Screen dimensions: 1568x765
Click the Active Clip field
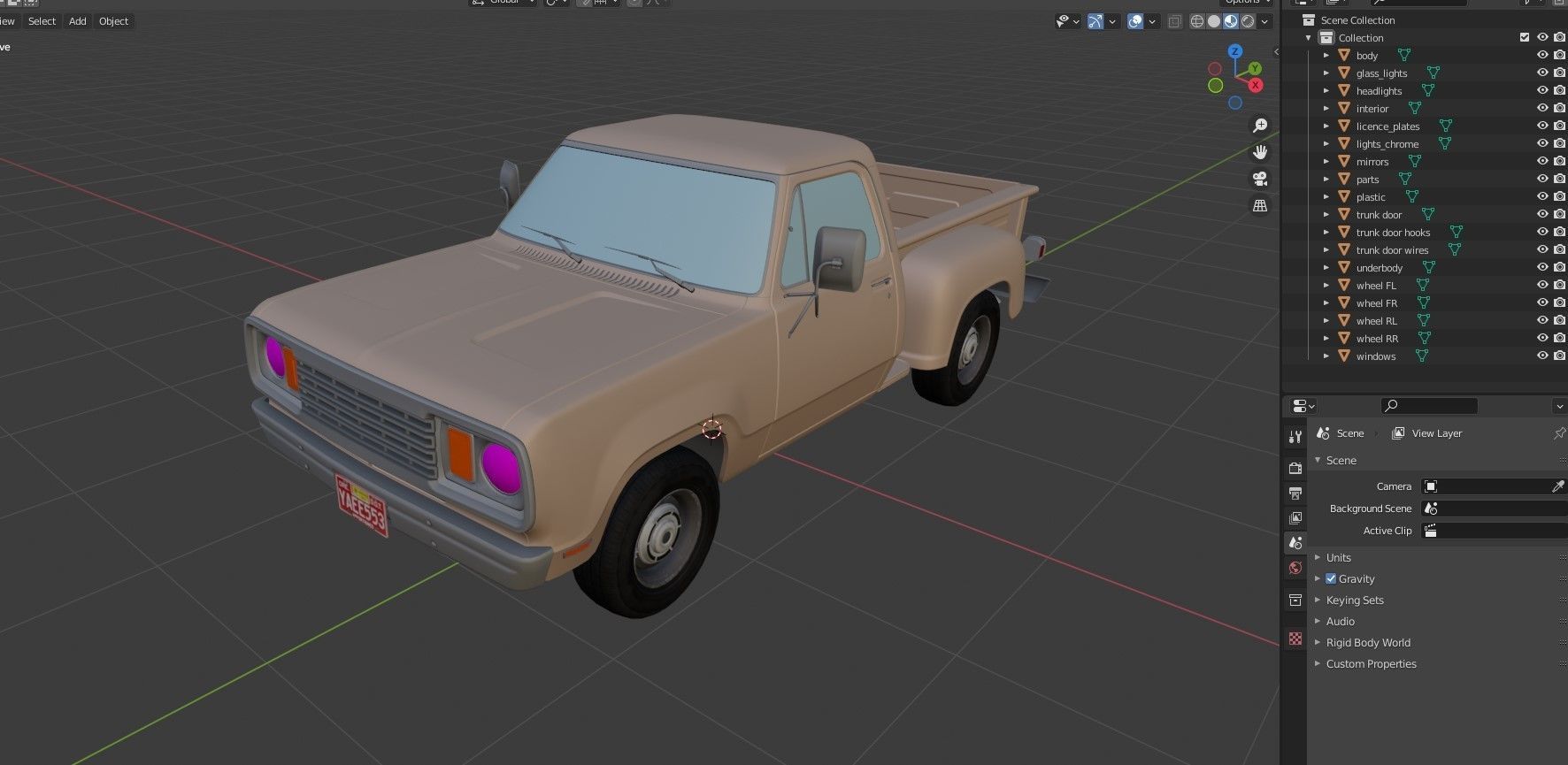(1494, 531)
